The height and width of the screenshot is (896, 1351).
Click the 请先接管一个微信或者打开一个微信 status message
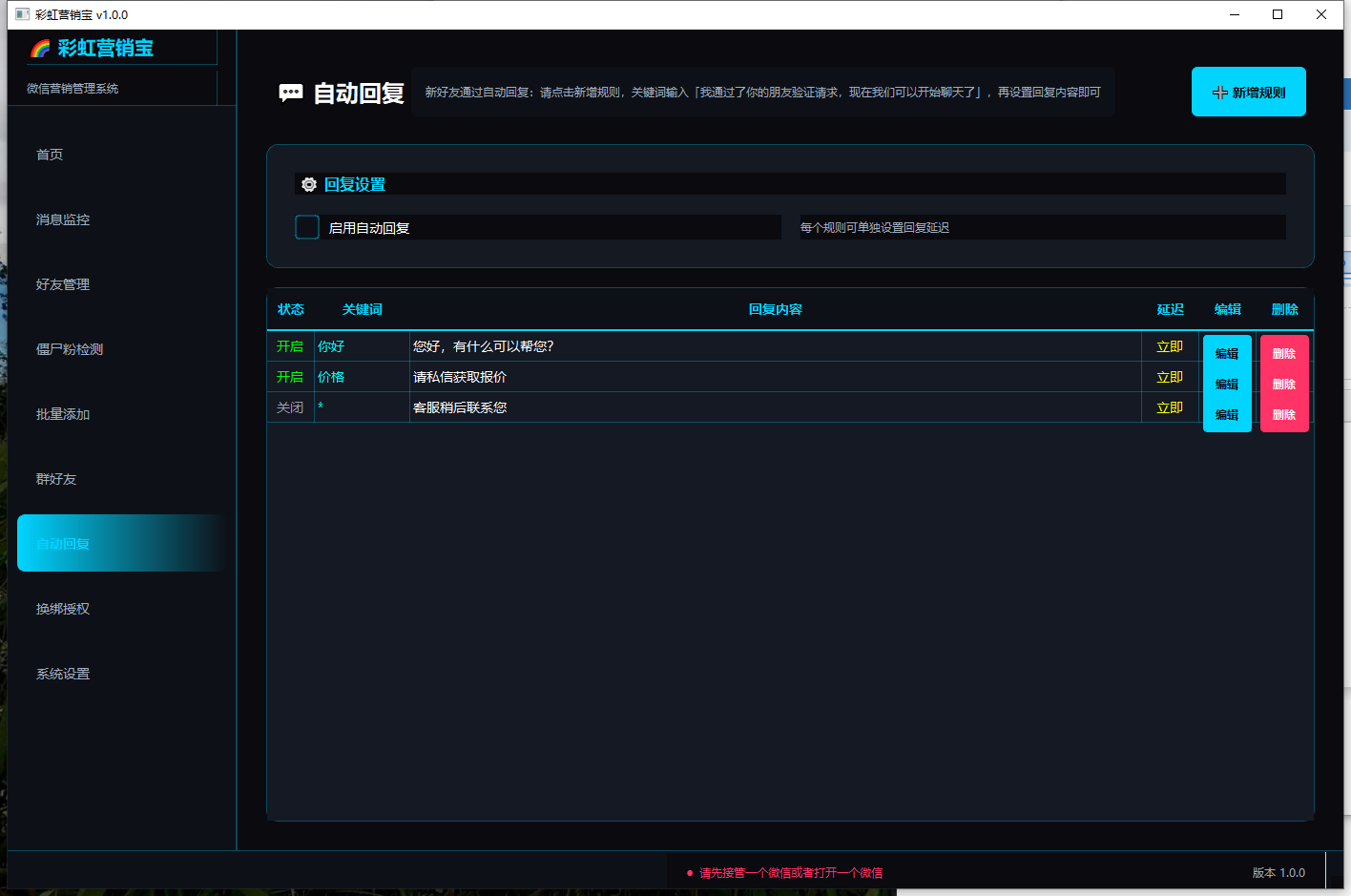click(791, 872)
